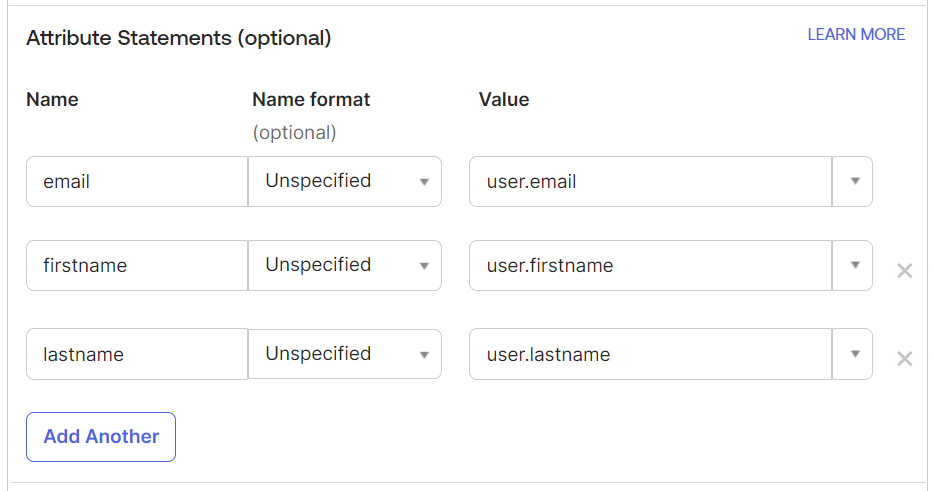934x491 pixels.
Task: Click the lastname name input field
Action: [x=137, y=354]
